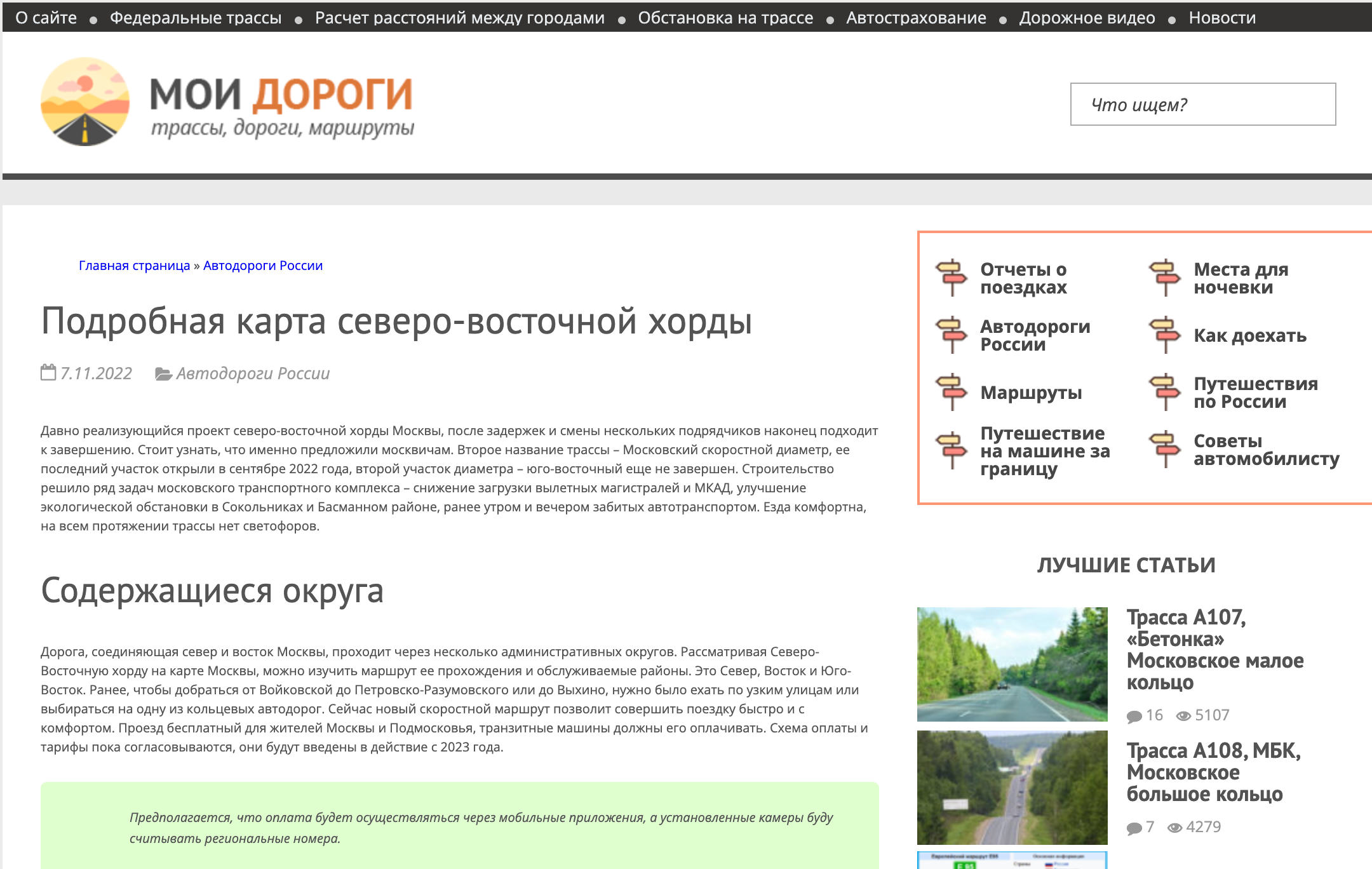Click signpost icon beside Отчеты о поездках
This screenshot has width=1372, height=869.
click(951, 278)
